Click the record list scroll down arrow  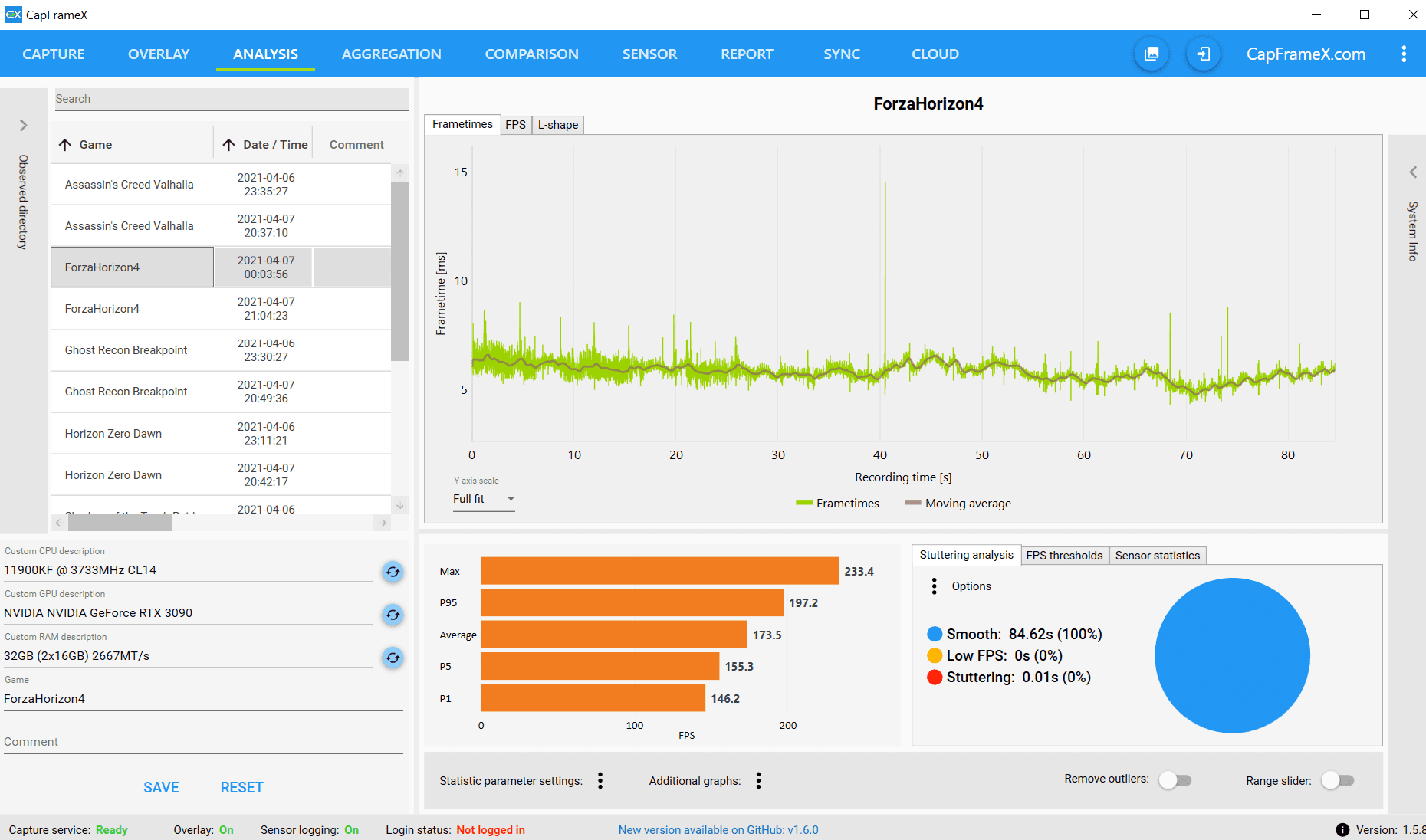(x=399, y=505)
